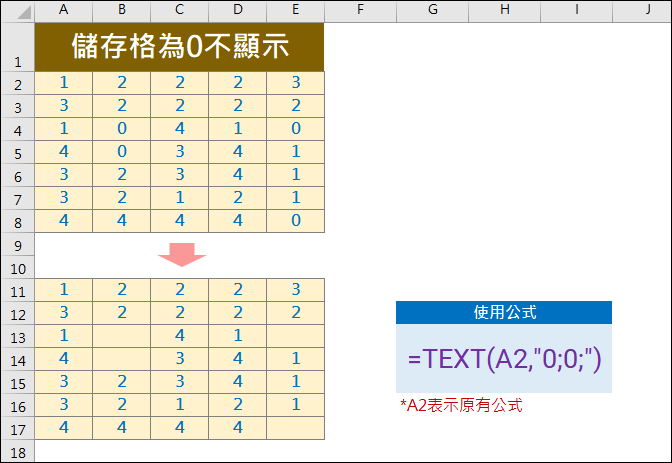Viewport: 672px width, 463px height.
Task: Select row 2 header
Action: click(18, 83)
